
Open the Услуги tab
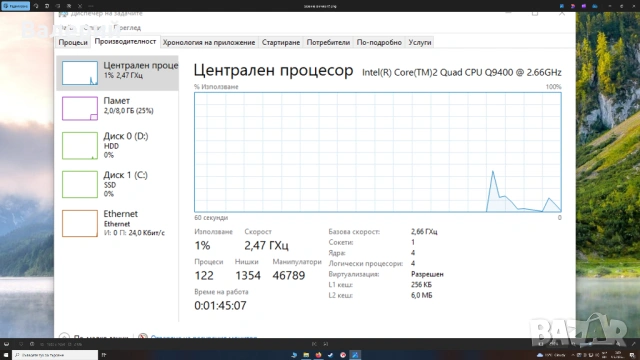(x=420, y=42)
